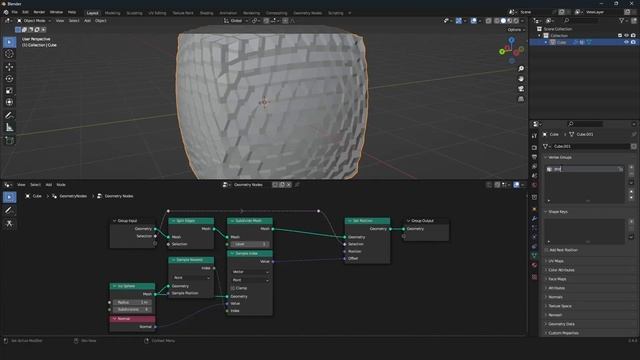Click the Cube breadcrumb in node editor
Image resolution: width=640 pixels, height=360 pixels.
(34, 196)
